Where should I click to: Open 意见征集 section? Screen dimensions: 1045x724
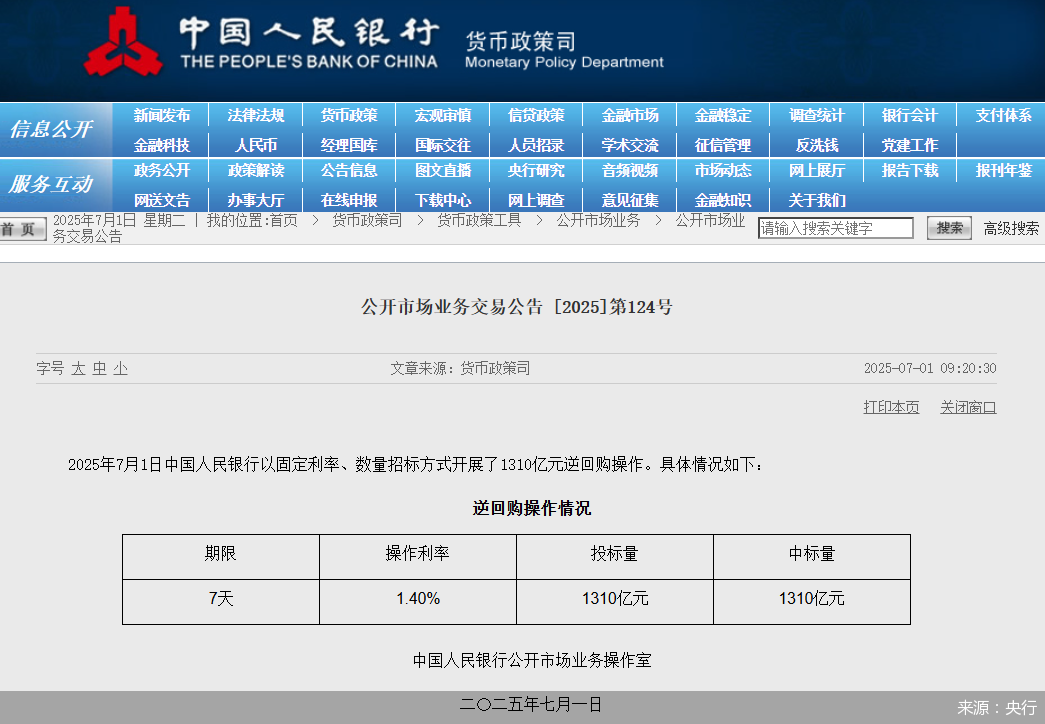[x=630, y=200]
